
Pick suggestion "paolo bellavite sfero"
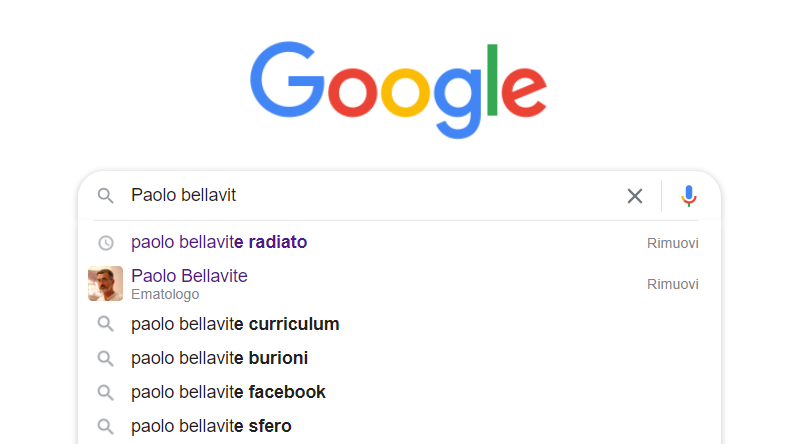(211, 426)
